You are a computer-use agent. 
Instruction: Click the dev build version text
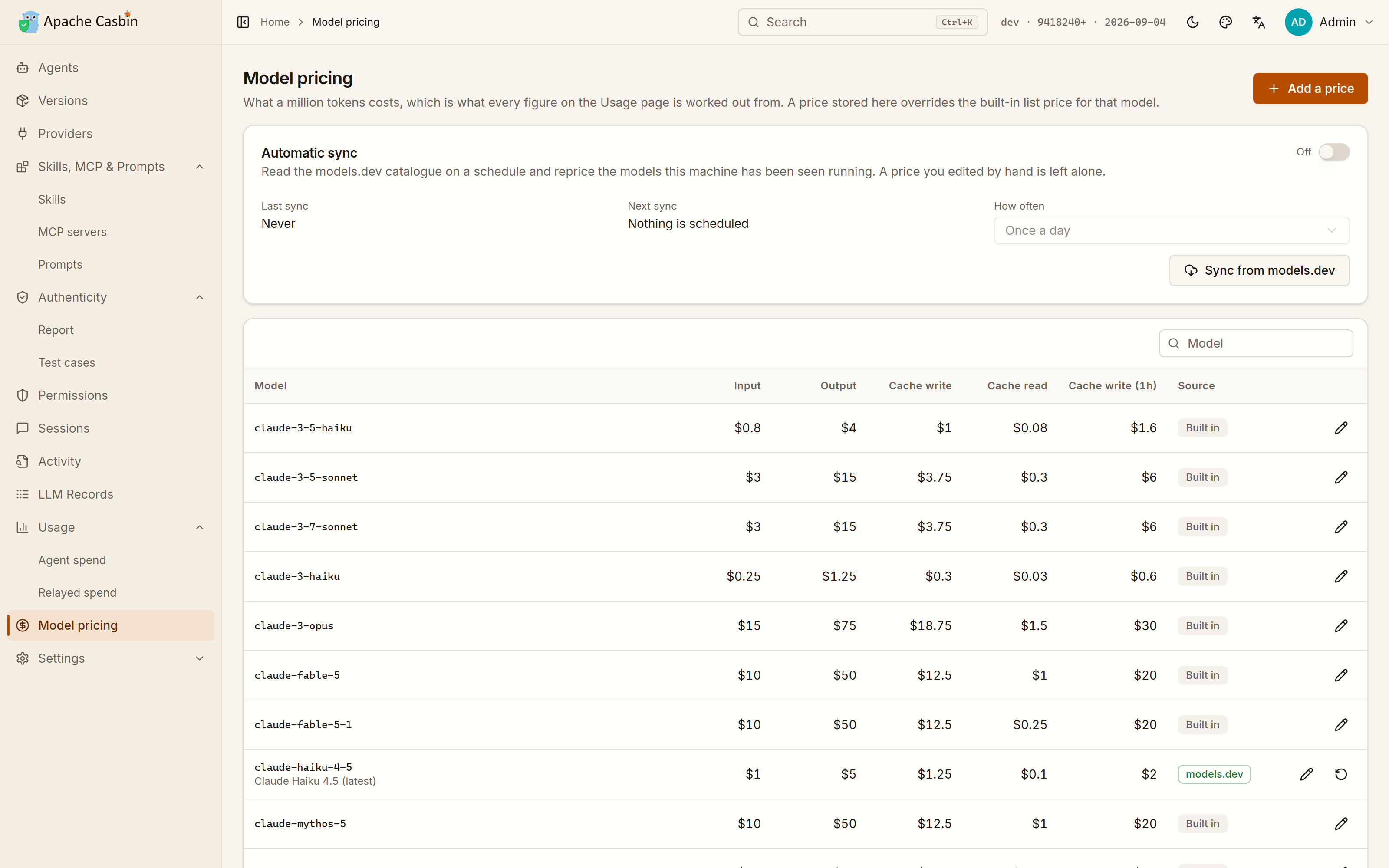point(1083,22)
